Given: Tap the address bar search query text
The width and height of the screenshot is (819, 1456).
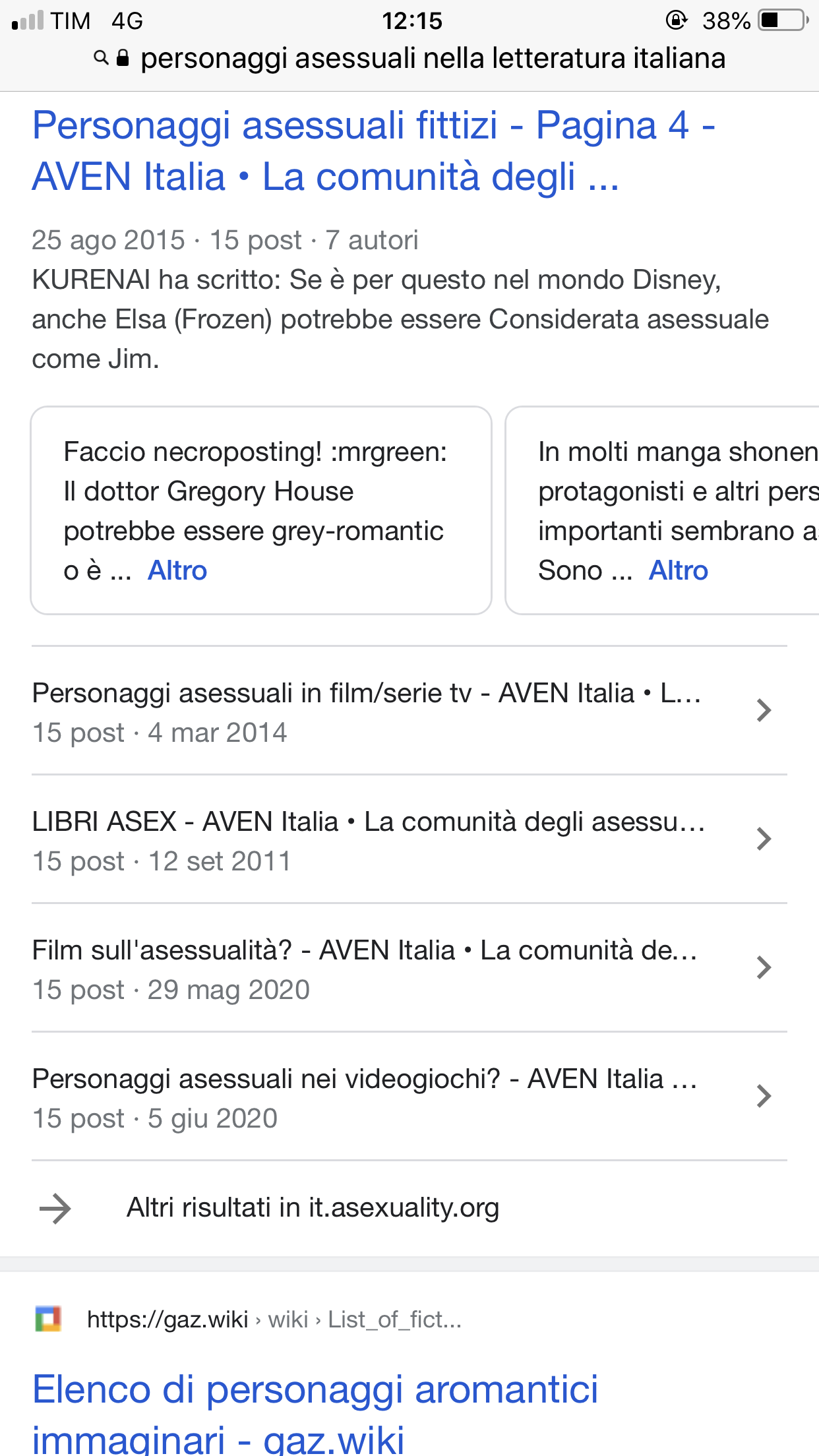Looking at the screenshot, I should pyautogui.click(x=433, y=58).
